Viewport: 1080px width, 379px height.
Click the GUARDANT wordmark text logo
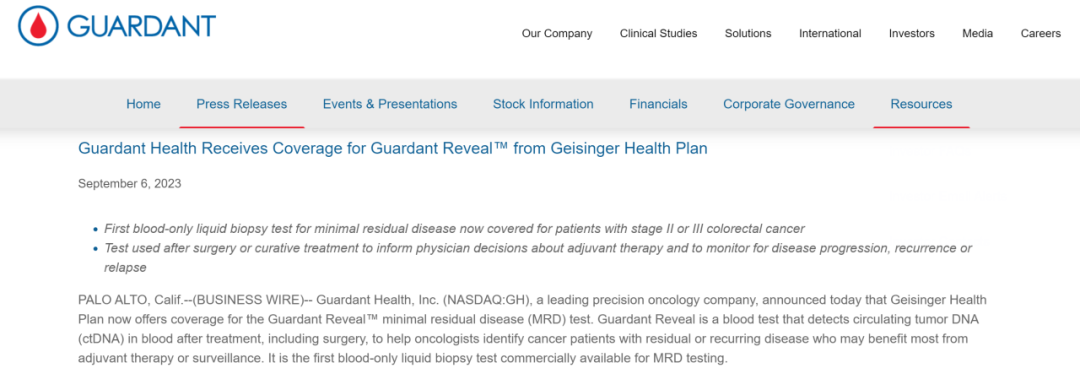tap(141, 25)
